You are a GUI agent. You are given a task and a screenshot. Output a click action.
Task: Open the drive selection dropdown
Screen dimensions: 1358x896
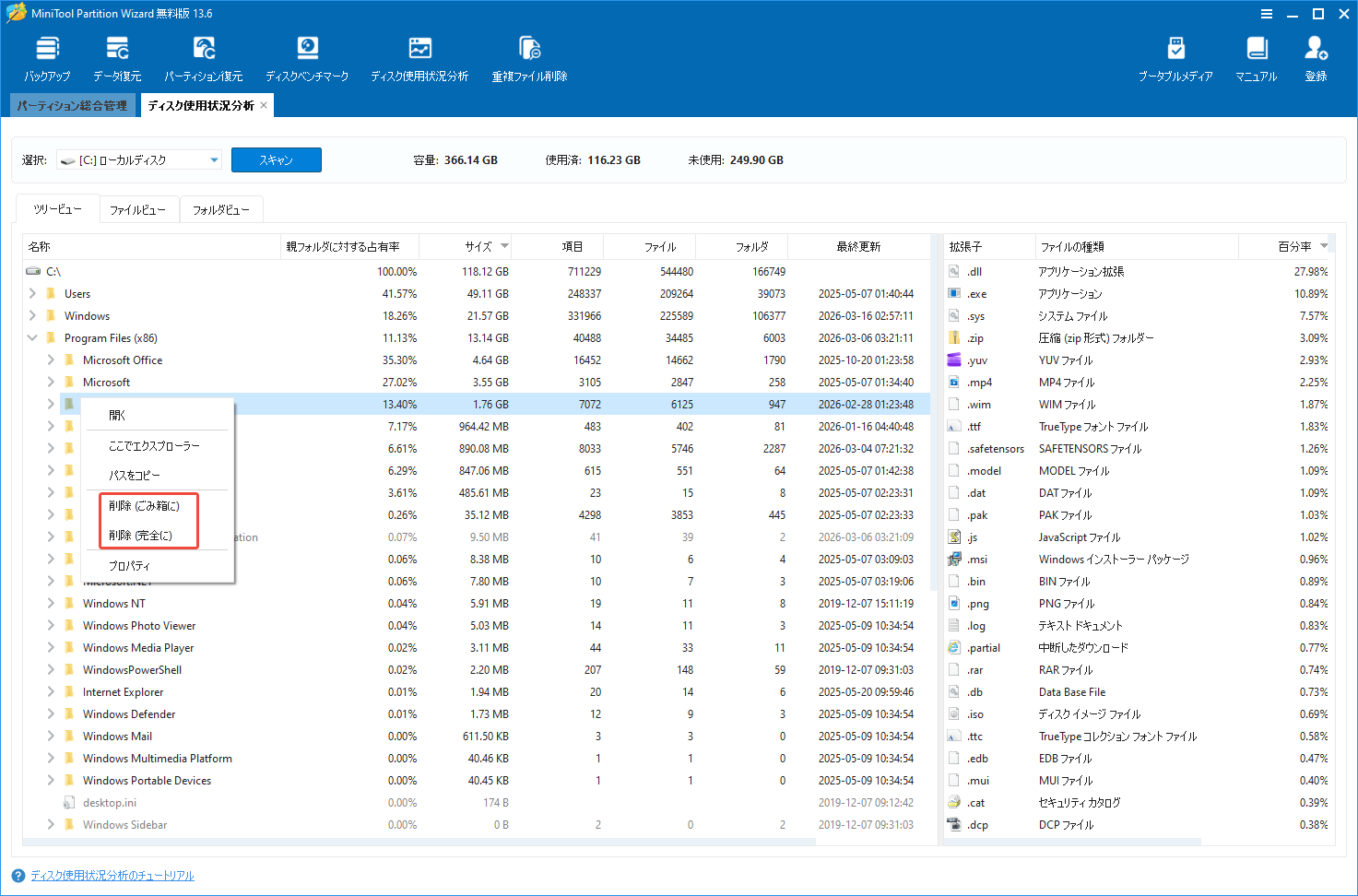pos(214,159)
